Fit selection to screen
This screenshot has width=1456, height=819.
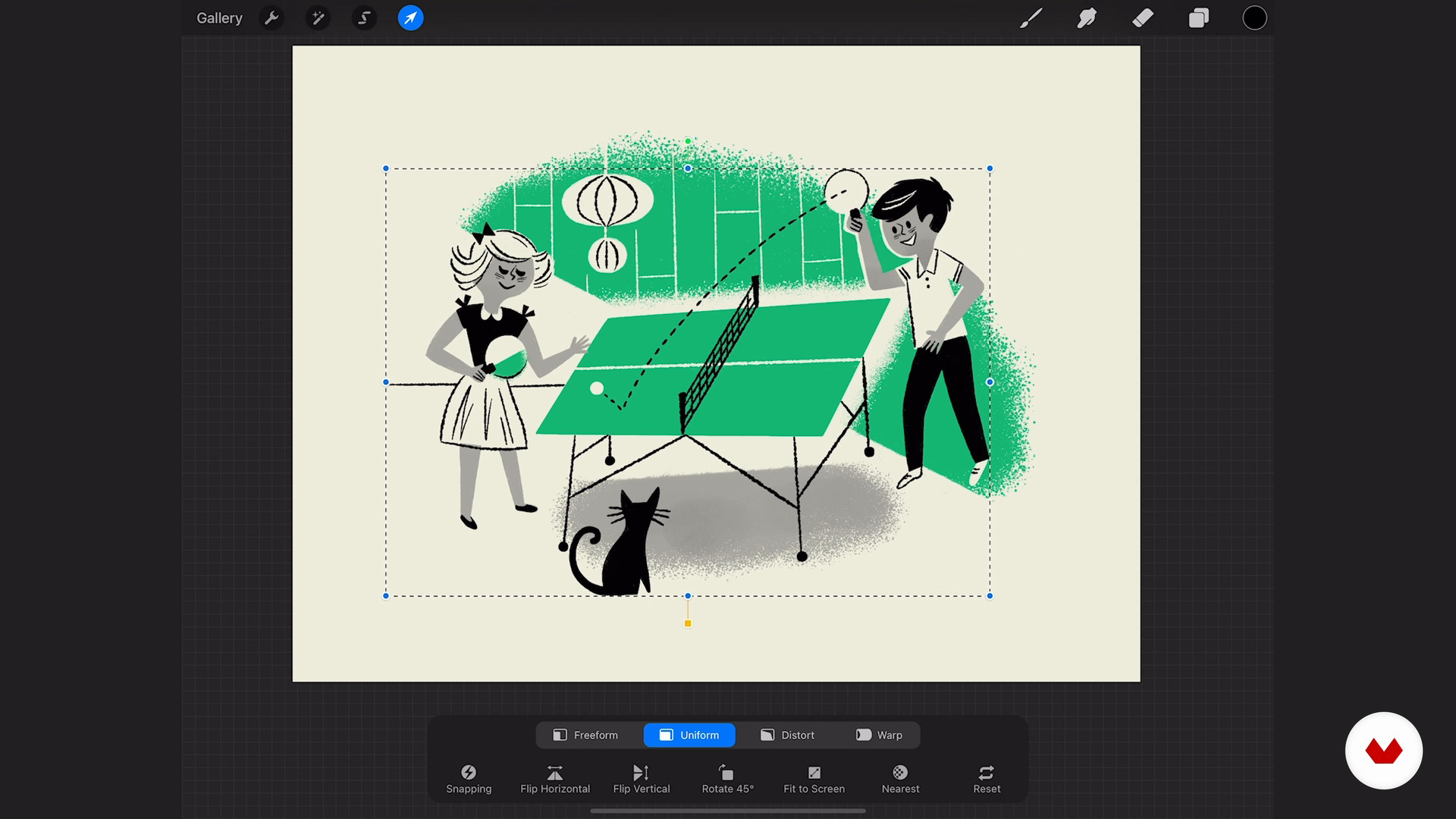tap(814, 780)
